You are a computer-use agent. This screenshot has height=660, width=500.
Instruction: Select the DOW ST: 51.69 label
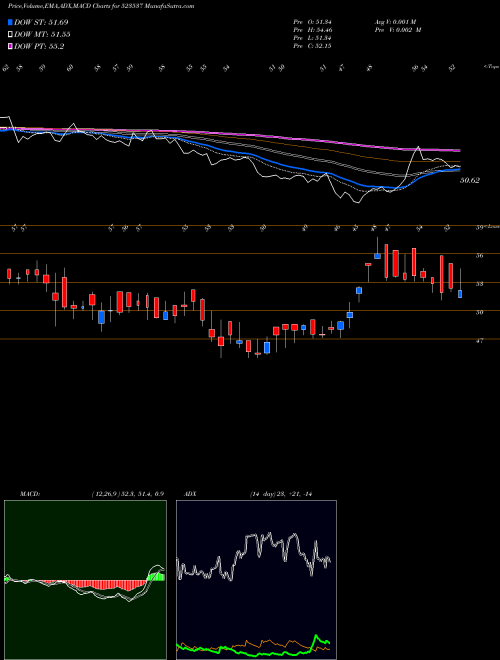coord(41,22)
